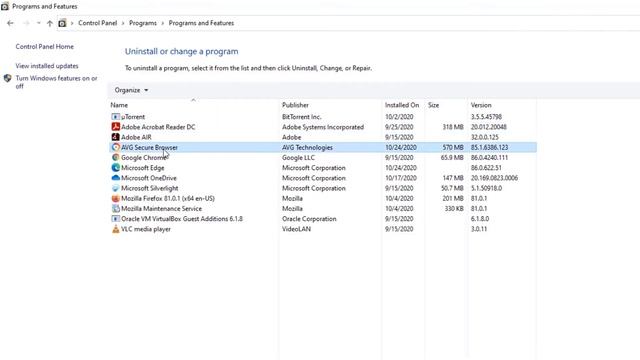This screenshot has height=360, width=640.
Task: Sort by the Installed On column header
Action: [x=402, y=105]
